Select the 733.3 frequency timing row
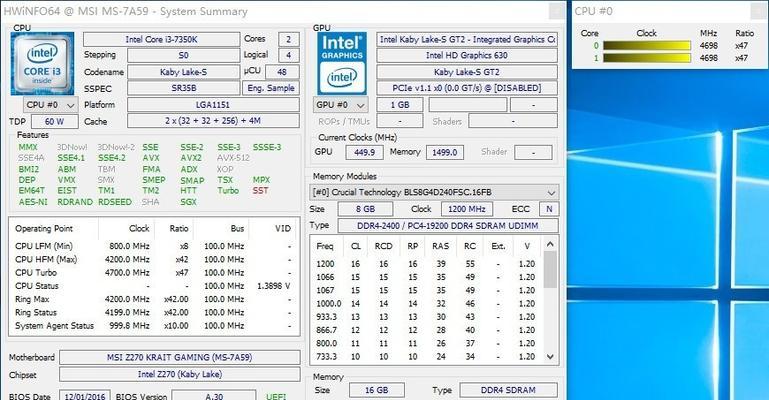The width and height of the screenshot is (769, 400). [x=426, y=356]
